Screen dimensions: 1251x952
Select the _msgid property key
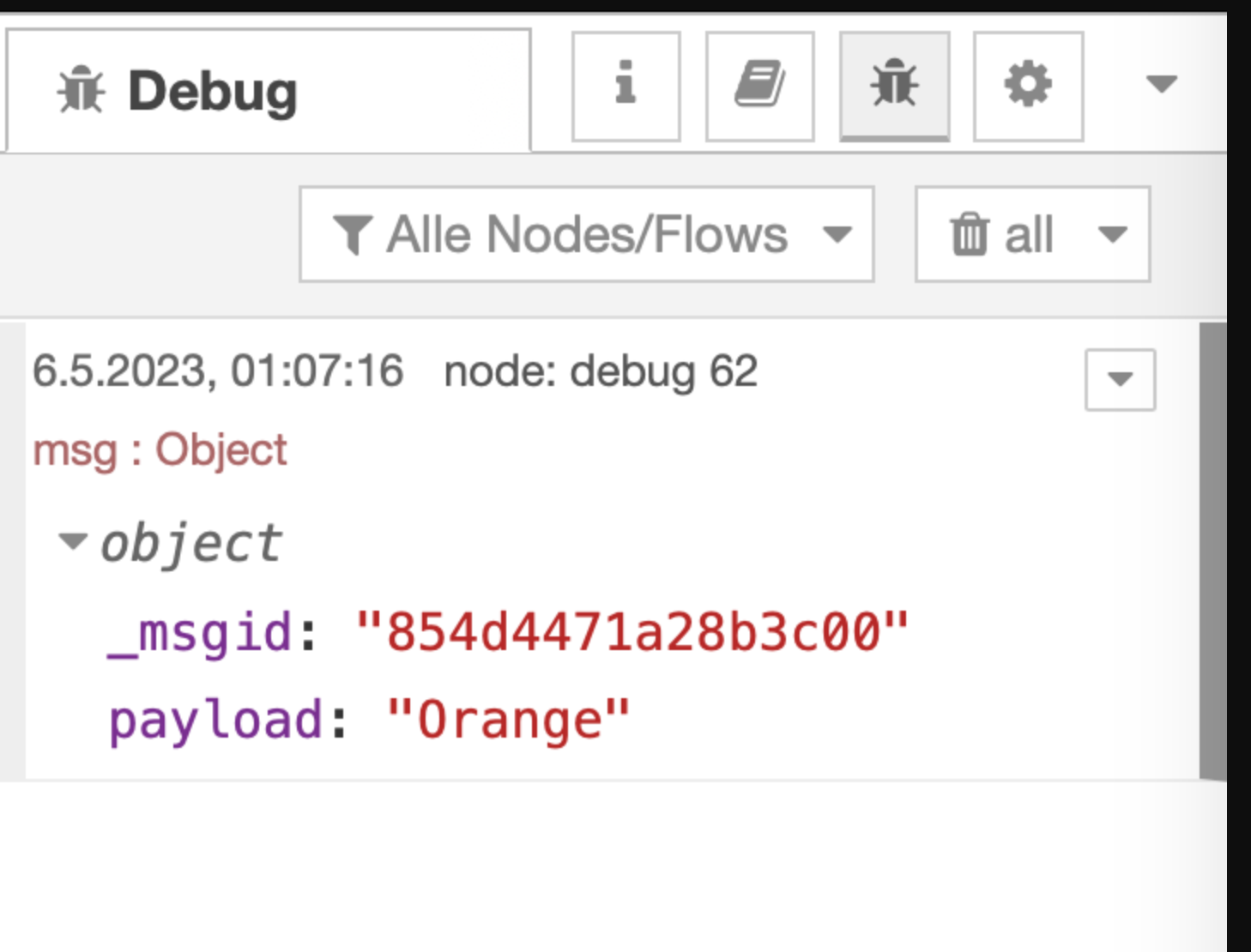click(200, 635)
